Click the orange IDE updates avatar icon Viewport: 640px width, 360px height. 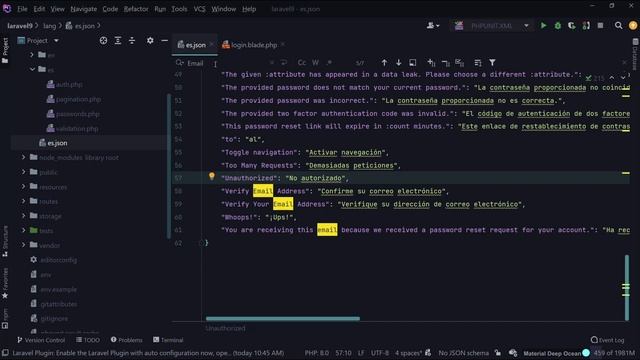(x=633, y=26)
